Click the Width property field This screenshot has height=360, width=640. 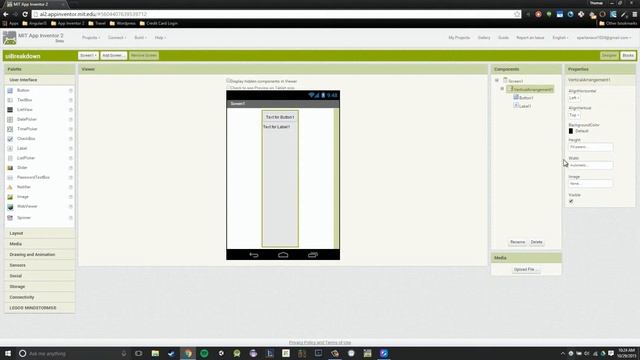pyautogui.click(x=590, y=165)
